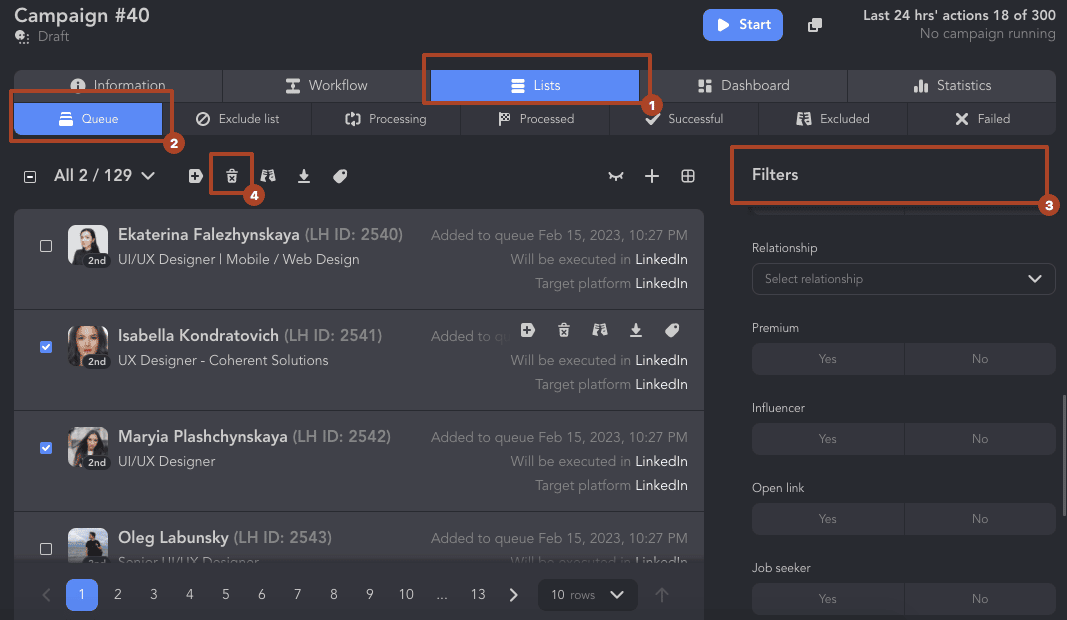Check the checkbox for Ekaterina Falezhynskaya
The image size is (1067, 620).
45,246
